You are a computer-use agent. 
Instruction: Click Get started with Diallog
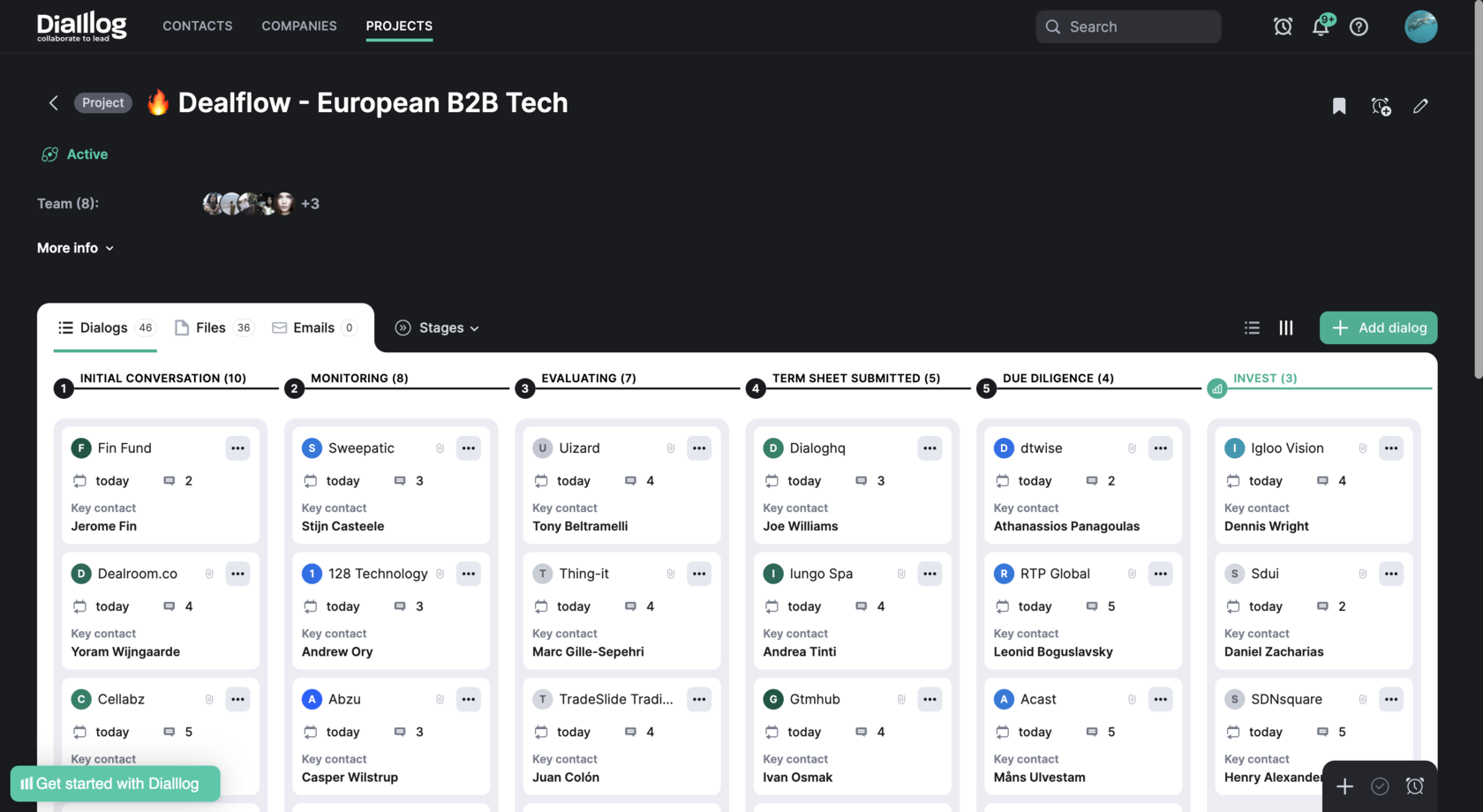pos(115,784)
